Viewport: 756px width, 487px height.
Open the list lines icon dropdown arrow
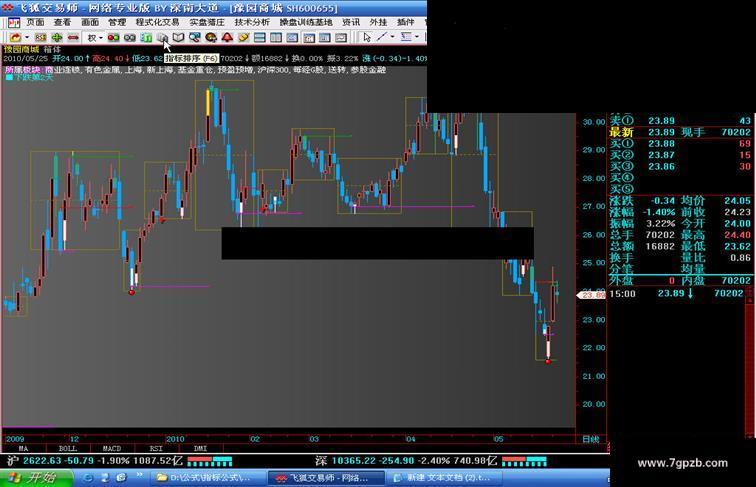pyautogui.click(x=417, y=37)
